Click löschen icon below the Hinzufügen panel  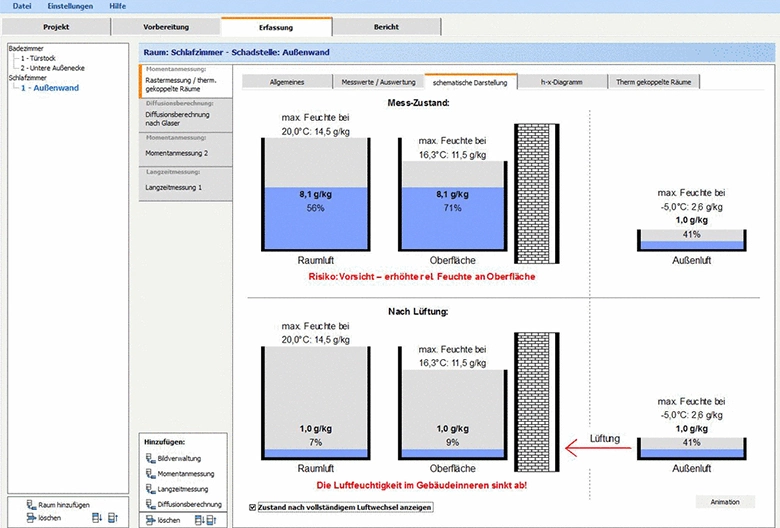coord(150,521)
